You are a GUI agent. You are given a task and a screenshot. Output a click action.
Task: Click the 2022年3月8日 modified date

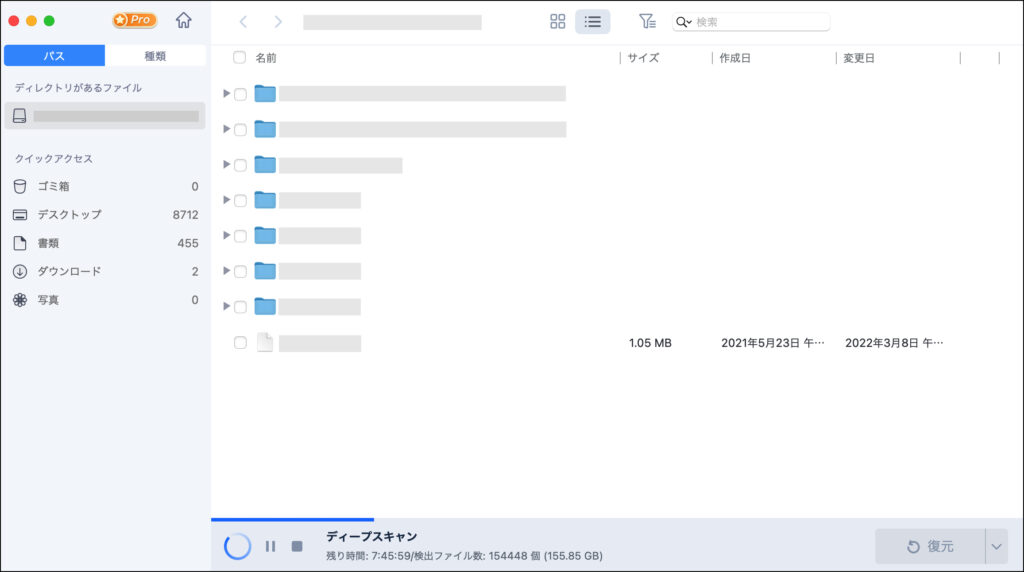pos(894,343)
